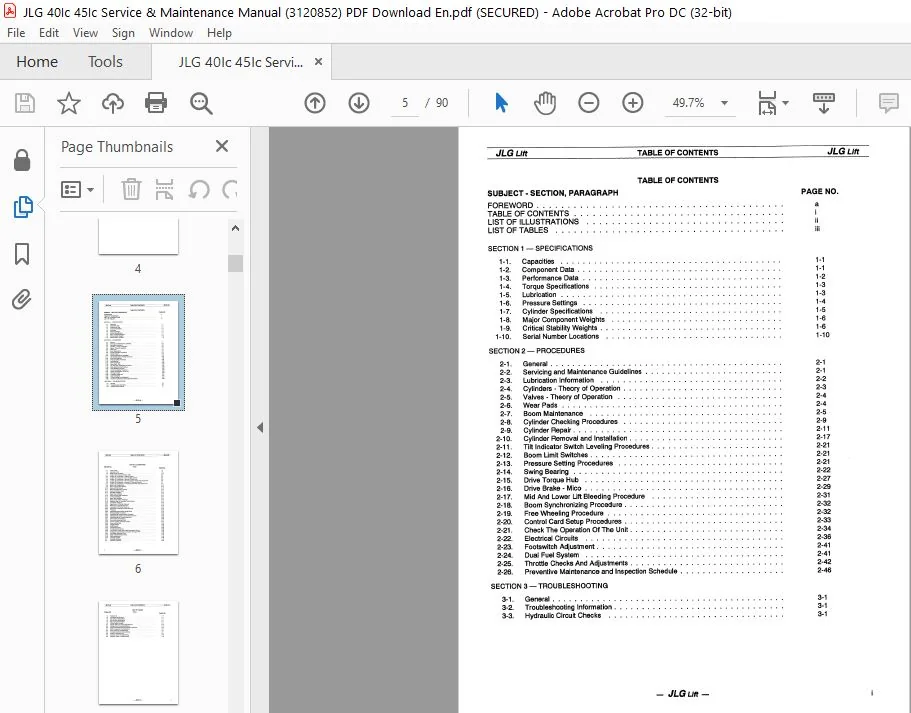911x713 pixels.
Task: Select the unlabeled thumbnail below page 6
Action: [x=138, y=653]
